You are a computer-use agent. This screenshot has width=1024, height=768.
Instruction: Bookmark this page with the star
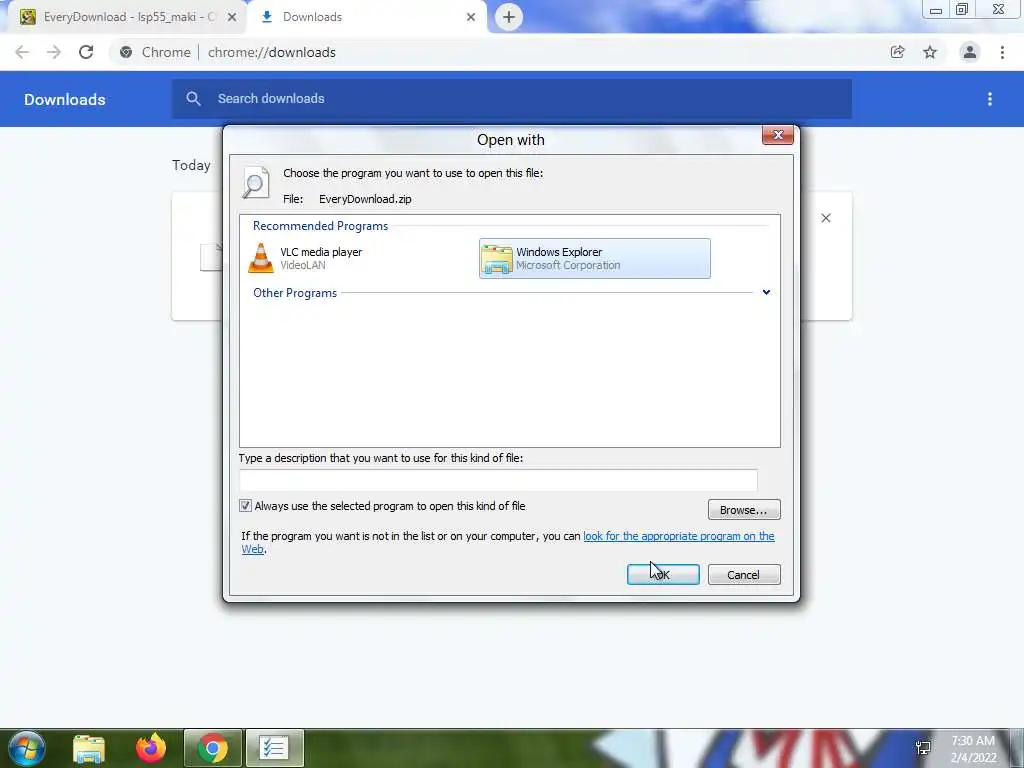[x=930, y=52]
